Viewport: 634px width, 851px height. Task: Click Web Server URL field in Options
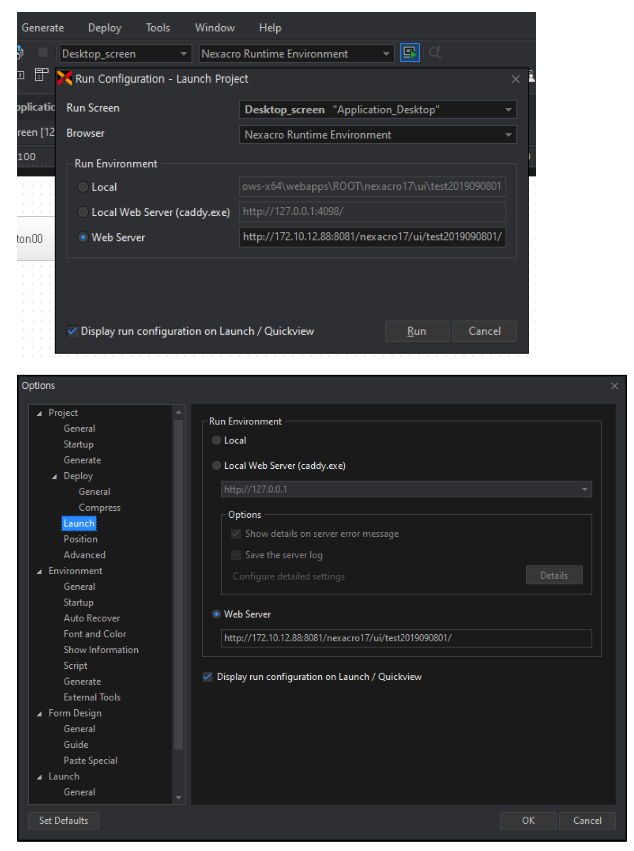405,638
